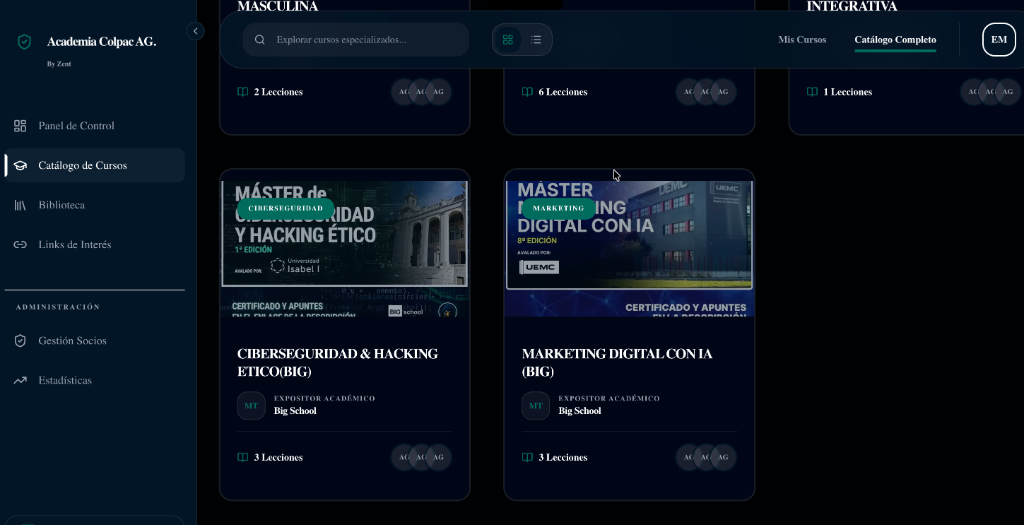The image size is (1024, 525).
Task: Open Biblioteca from the sidebar
Action: click(94, 205)
